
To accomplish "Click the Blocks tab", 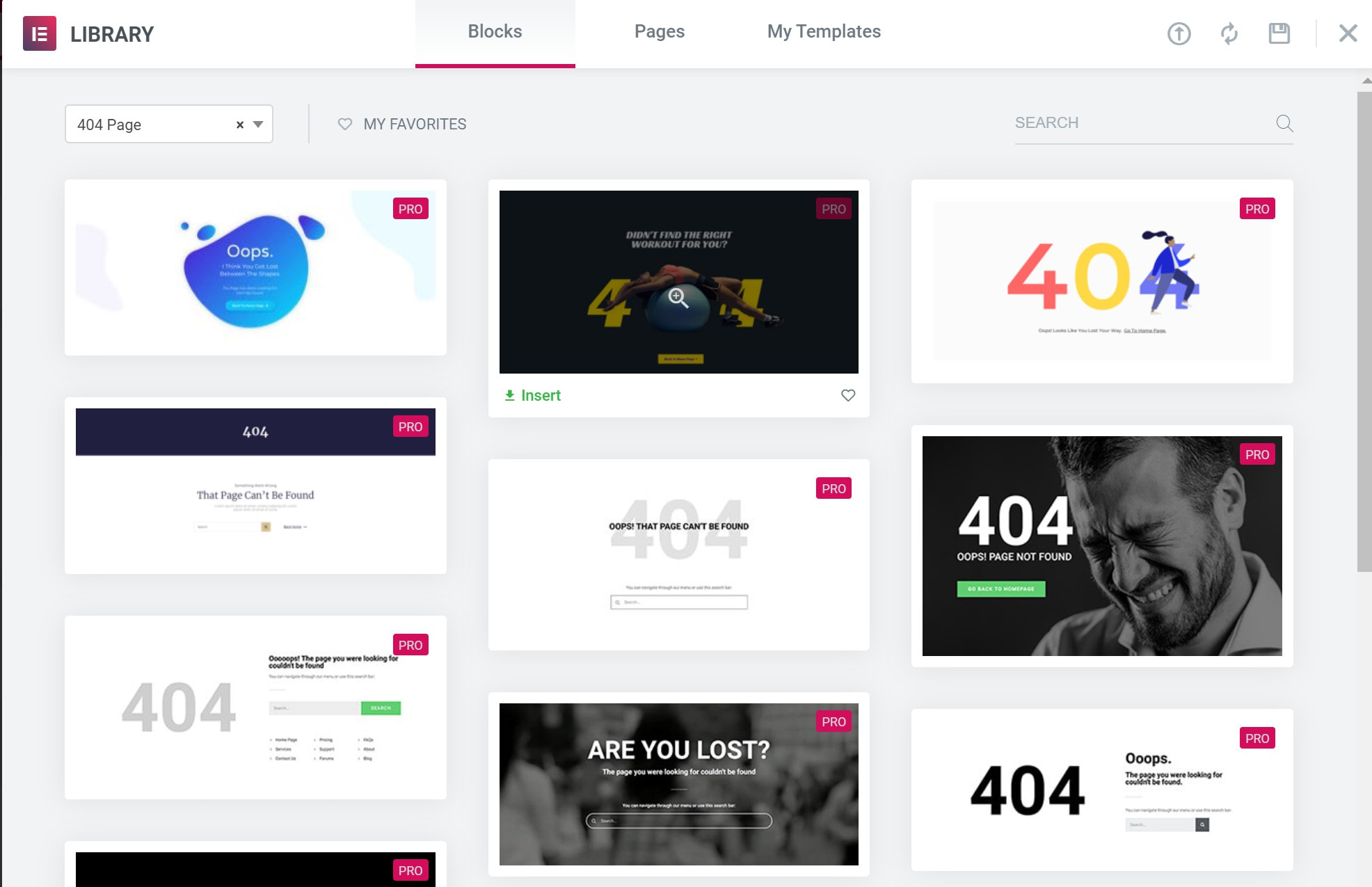I will (x=495, y=31).
